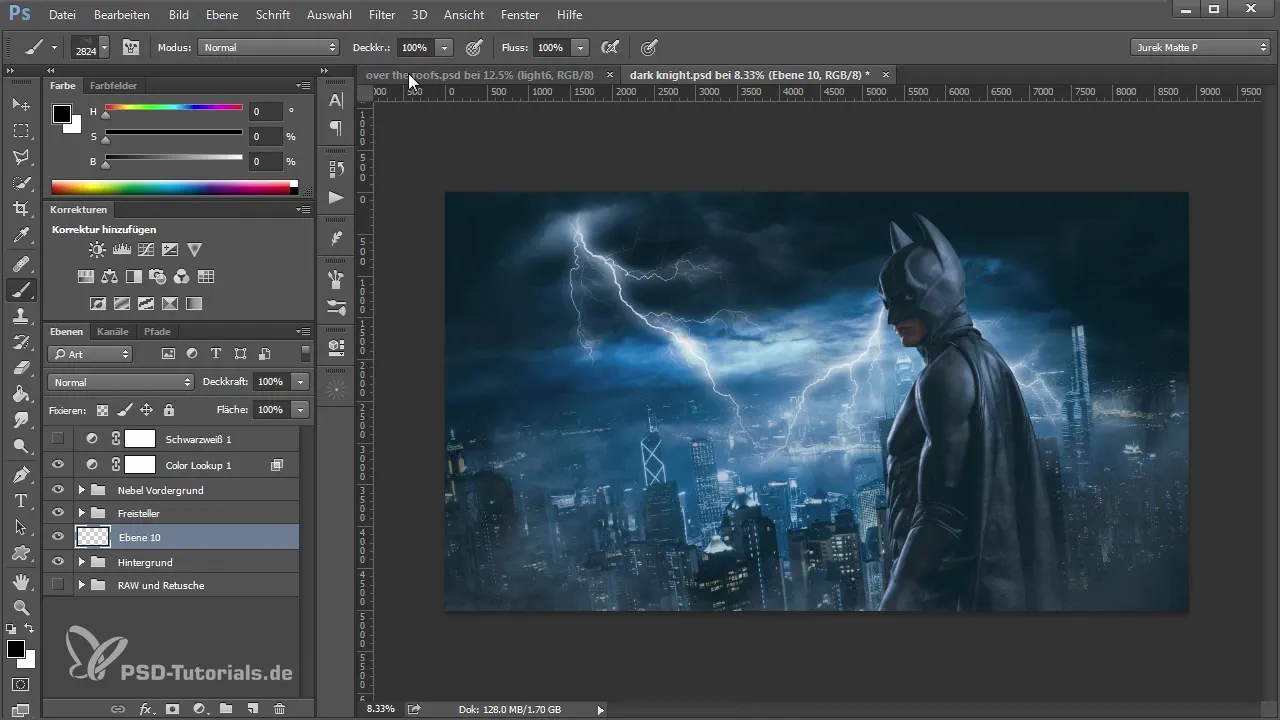
Task: Select the Clone Stamp tool
Action: click(x=21, y=316)
